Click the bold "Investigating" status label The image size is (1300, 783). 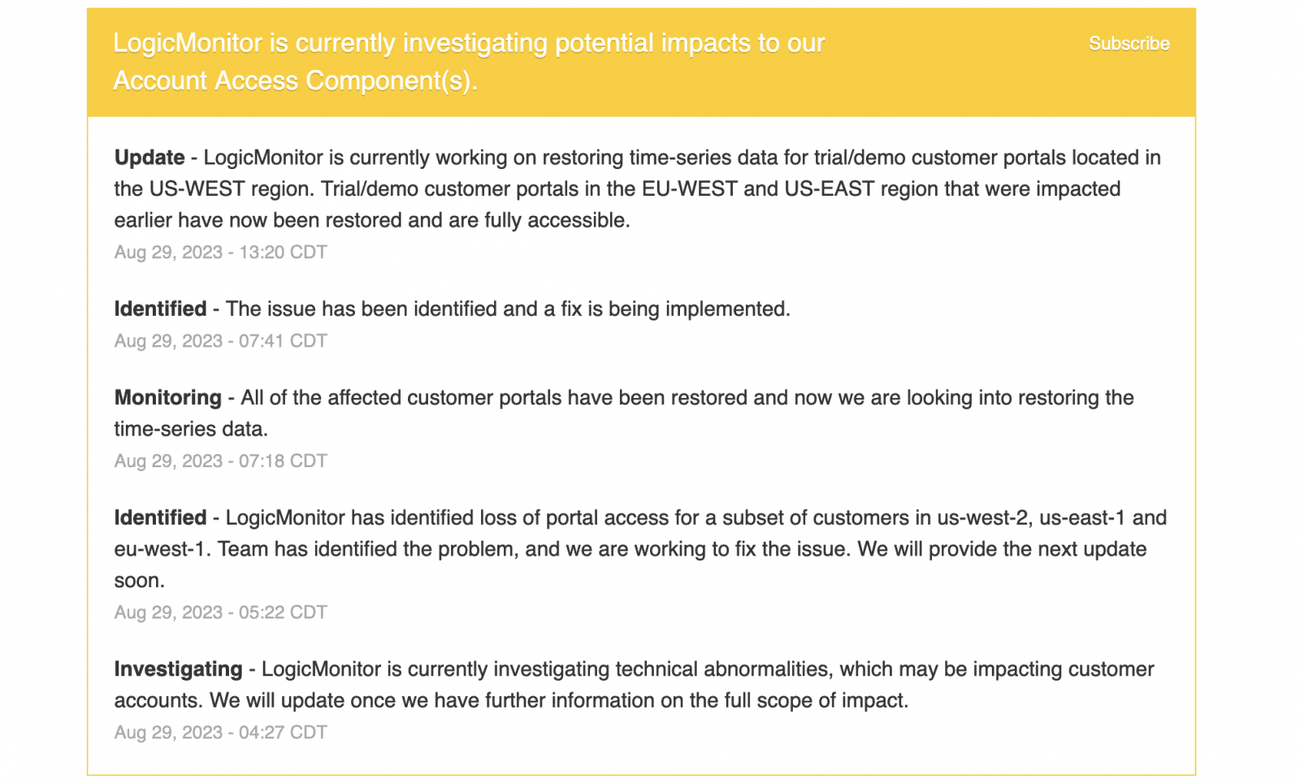coord(178,669)
